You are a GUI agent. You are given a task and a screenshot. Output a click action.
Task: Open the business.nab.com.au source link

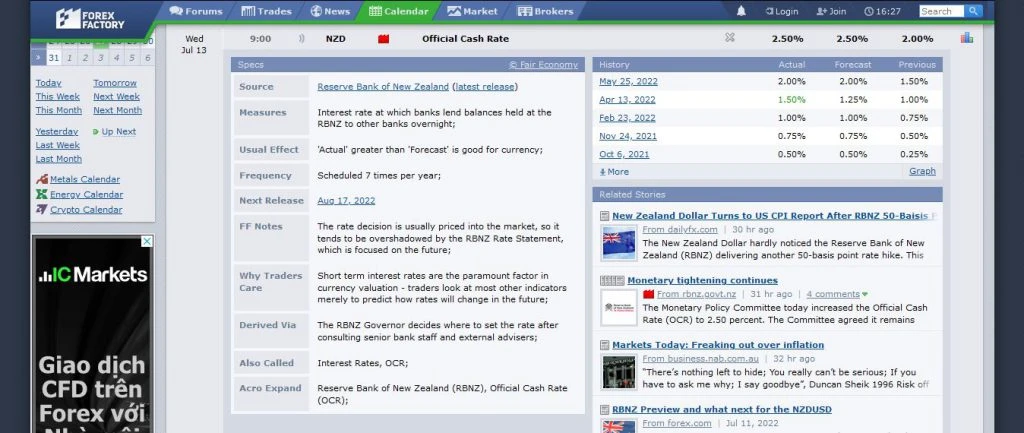[701, 359]
